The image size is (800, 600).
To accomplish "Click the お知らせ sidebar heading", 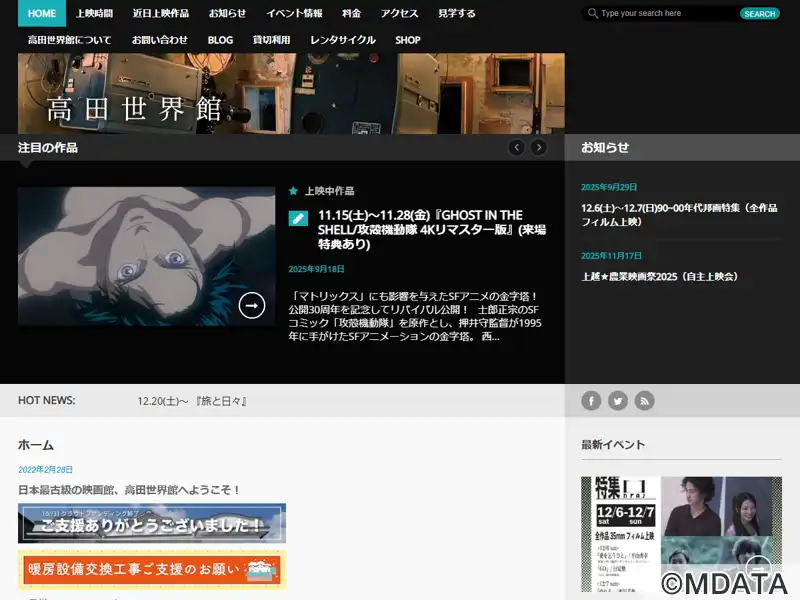I will 605,147.
